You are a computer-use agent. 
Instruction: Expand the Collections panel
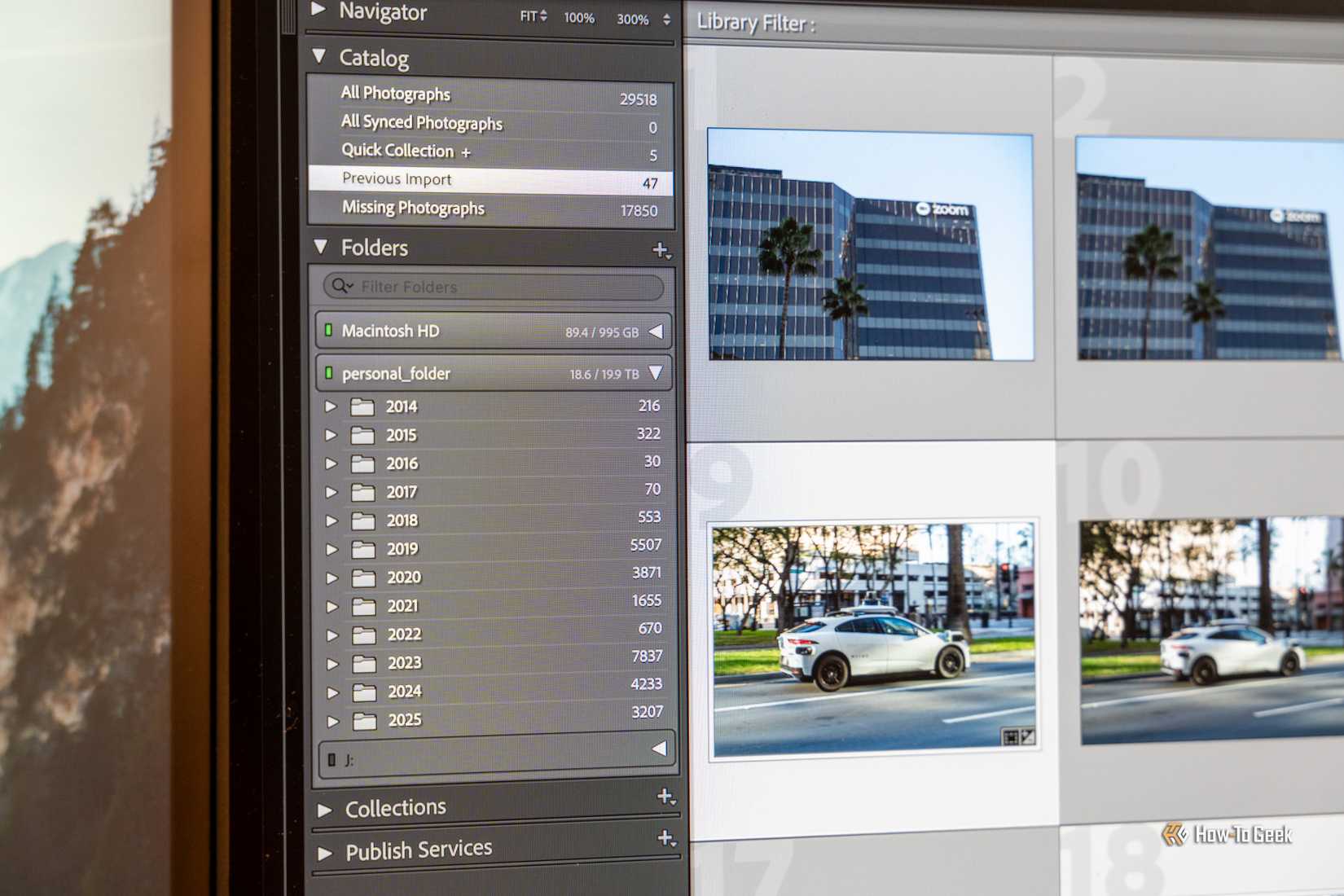(x=325, y=810)
